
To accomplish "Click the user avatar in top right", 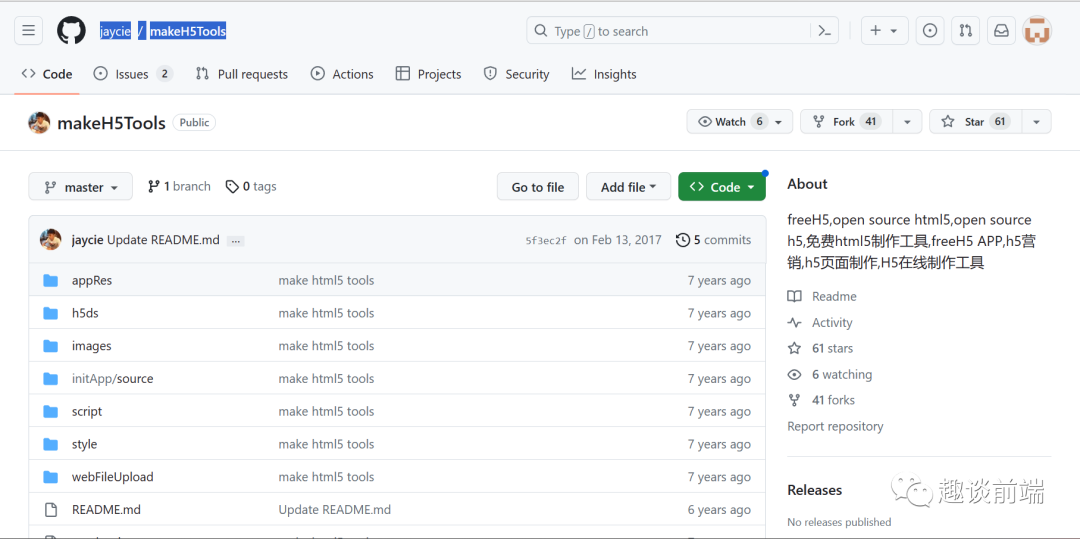I will pyautogui.click(x=1037, y=31).
